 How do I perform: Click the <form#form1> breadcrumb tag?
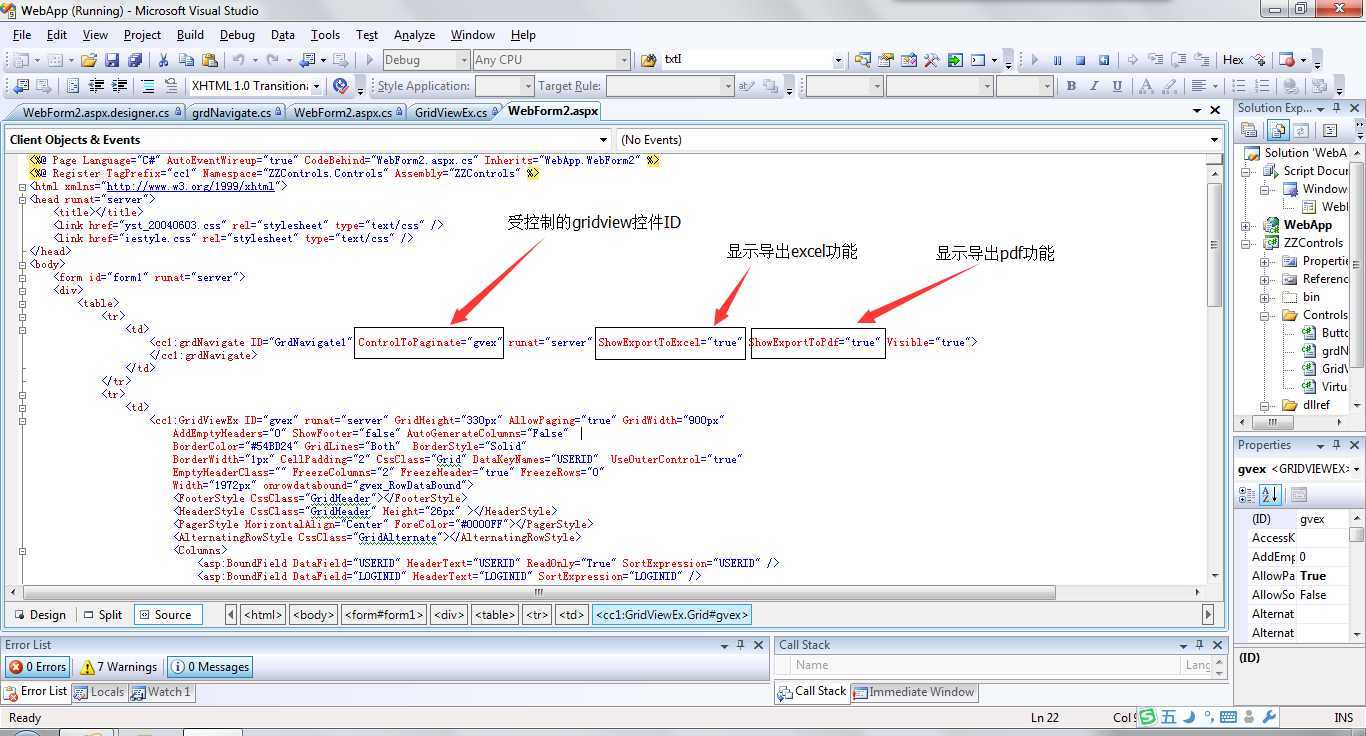click(385, 615)
